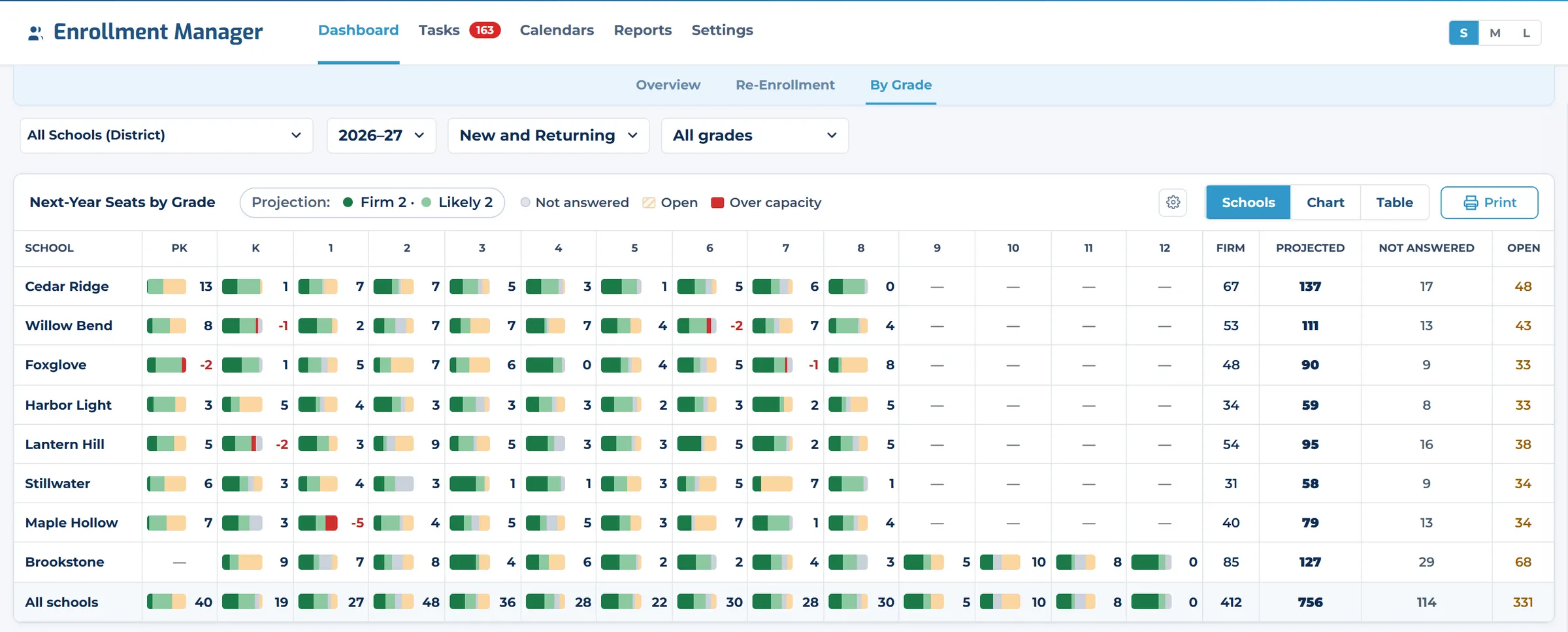Viewport: 1568px width, 632px height.
Task: Open the New and Returning dropdown
Action: click(x=549, y=135)
